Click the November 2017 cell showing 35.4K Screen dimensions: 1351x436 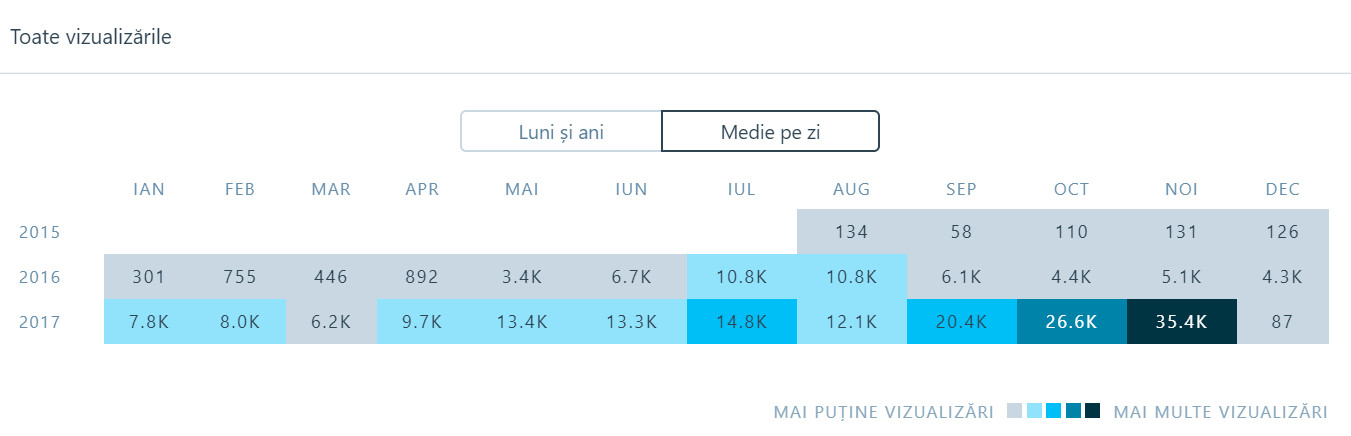(x=1181, y=322)
